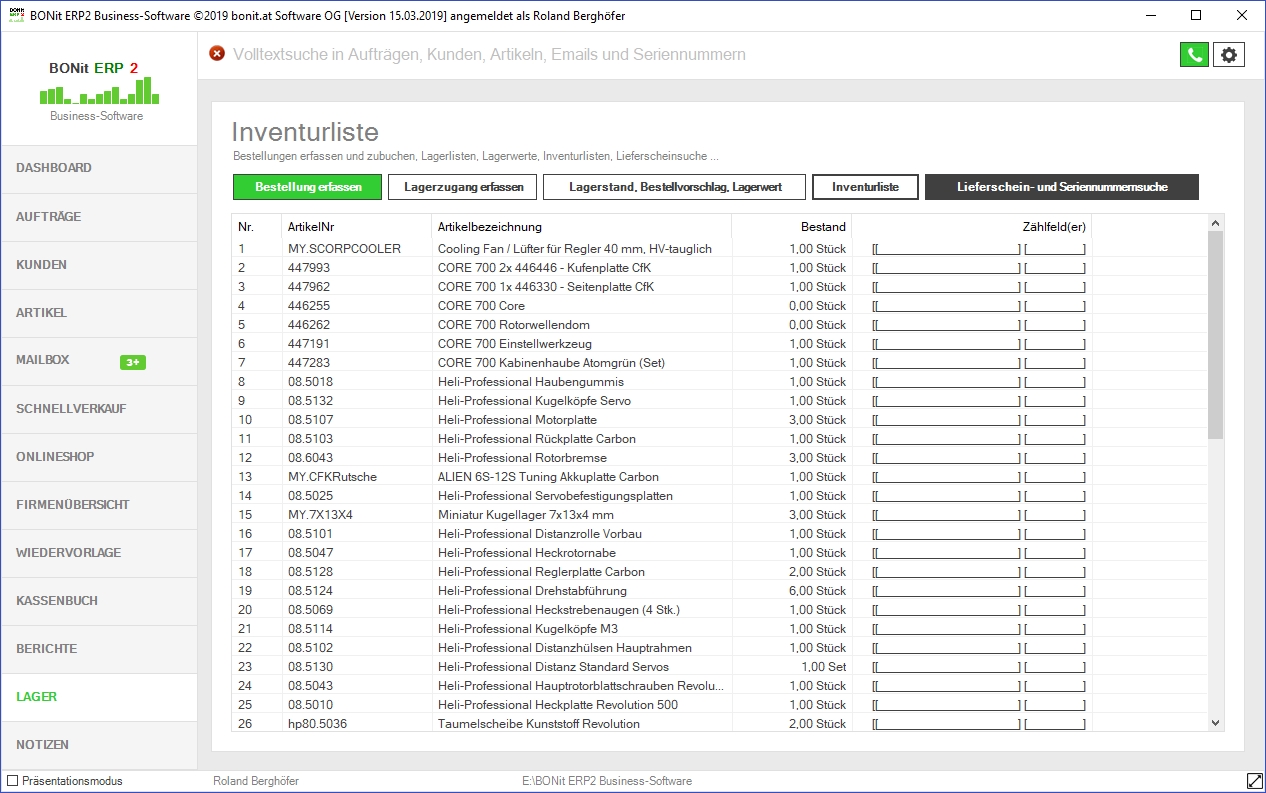Screen dimensions: 1266x793
Task: Open Wiedervorlage in the sidebar
Action: coord(98,553)
